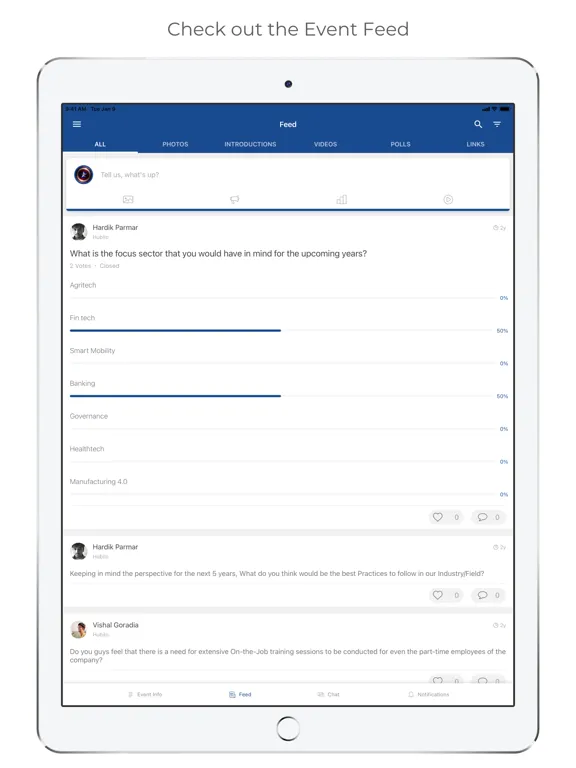
Task: Click the 2y timestamp on poll post
Action: (499, 228)
